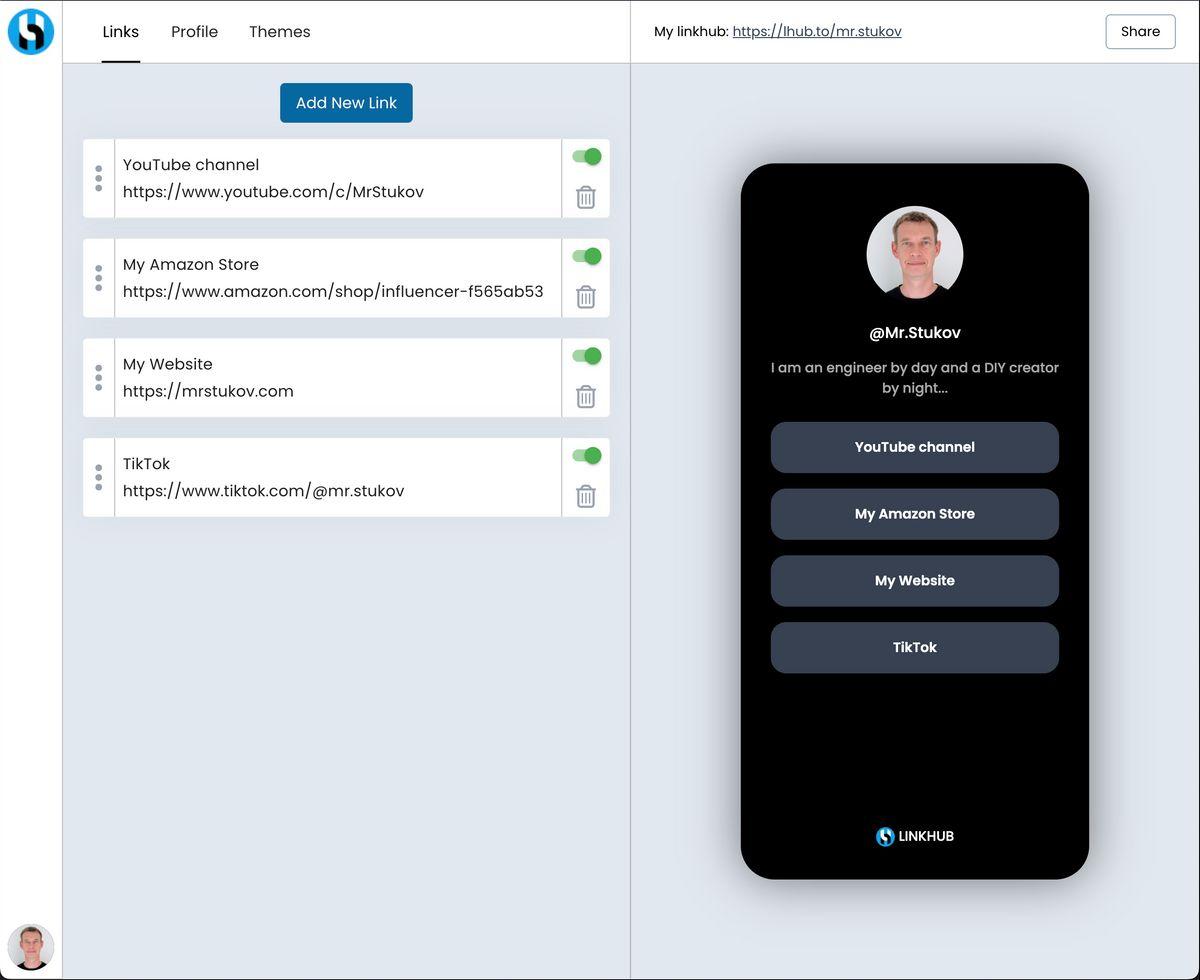Click YouTube channel button in preview
The image size is (1200, 980).
pos(915,447)
